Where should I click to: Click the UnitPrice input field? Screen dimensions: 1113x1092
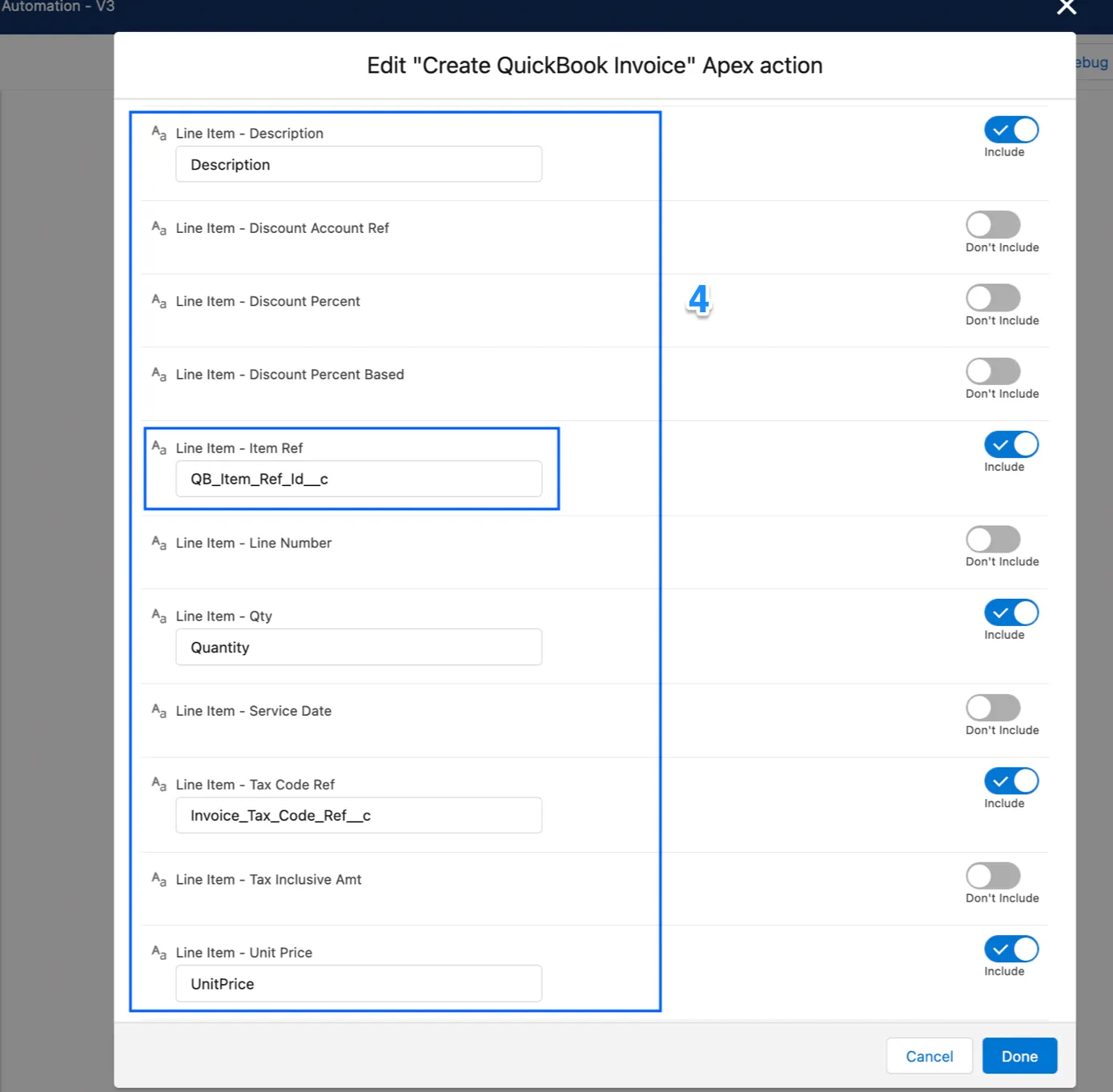tap(359, 983)
